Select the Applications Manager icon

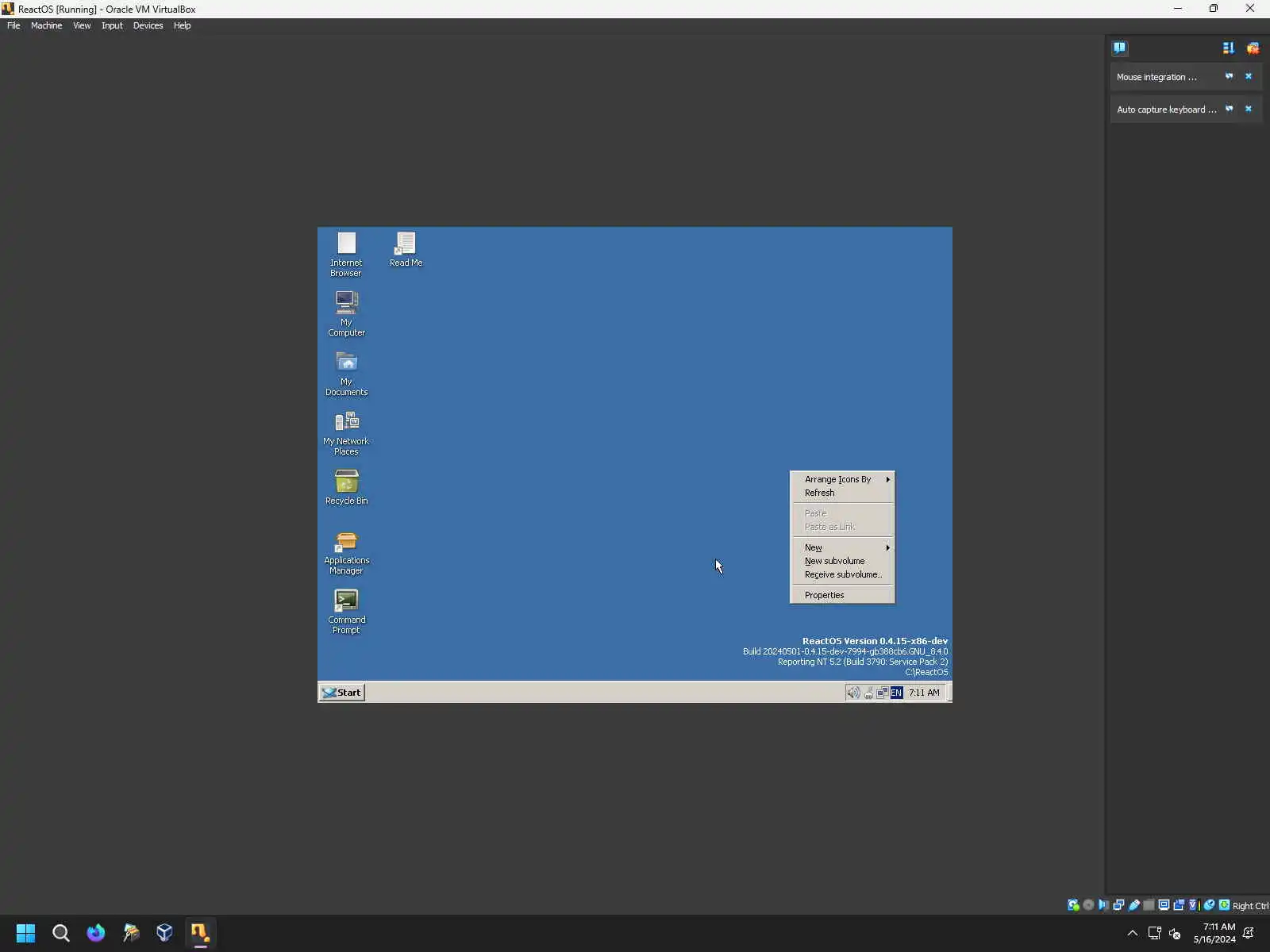click(x=346, y=551)
